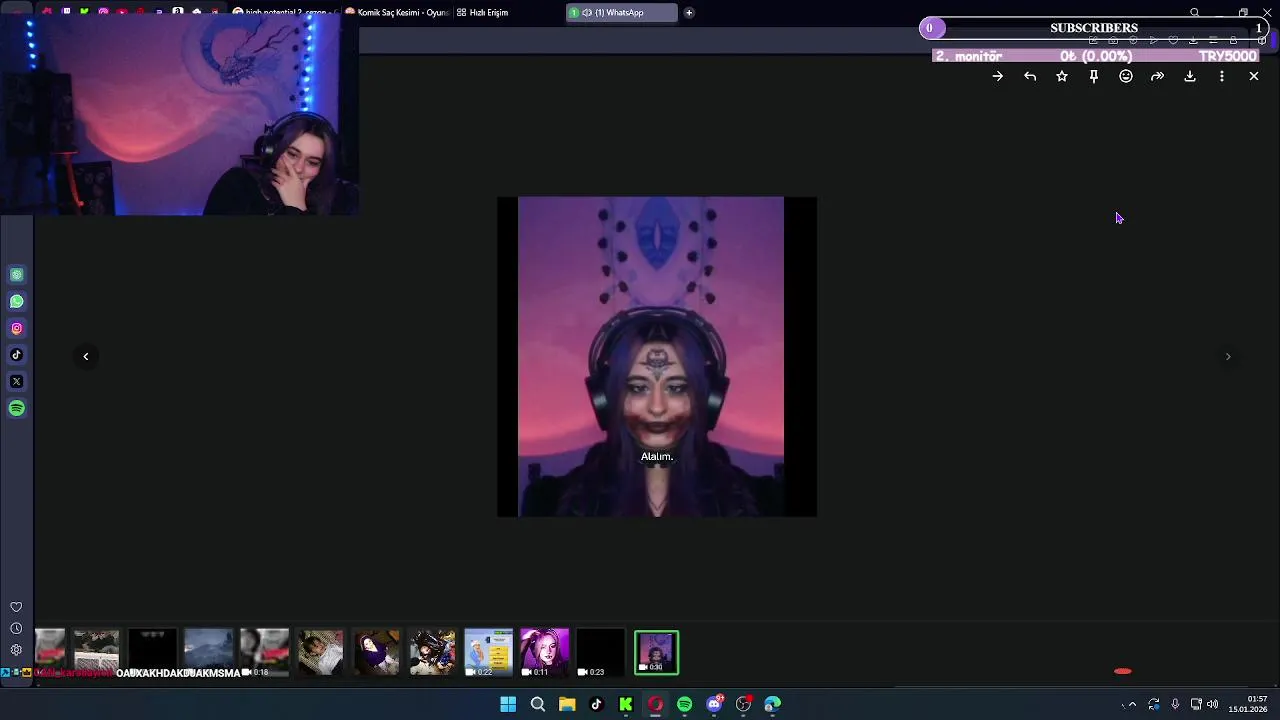Open Discord from the taskbar
This screenshot has height=720, width=1280.
click(x=714, y=704)
